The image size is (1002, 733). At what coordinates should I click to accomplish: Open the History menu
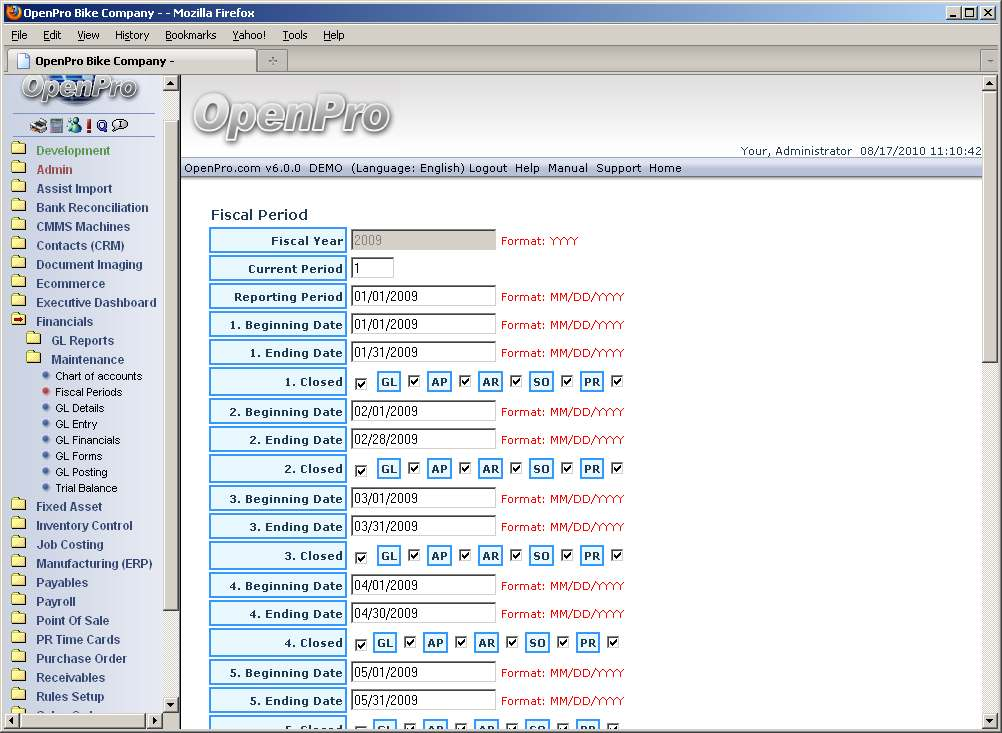[131, 35]
